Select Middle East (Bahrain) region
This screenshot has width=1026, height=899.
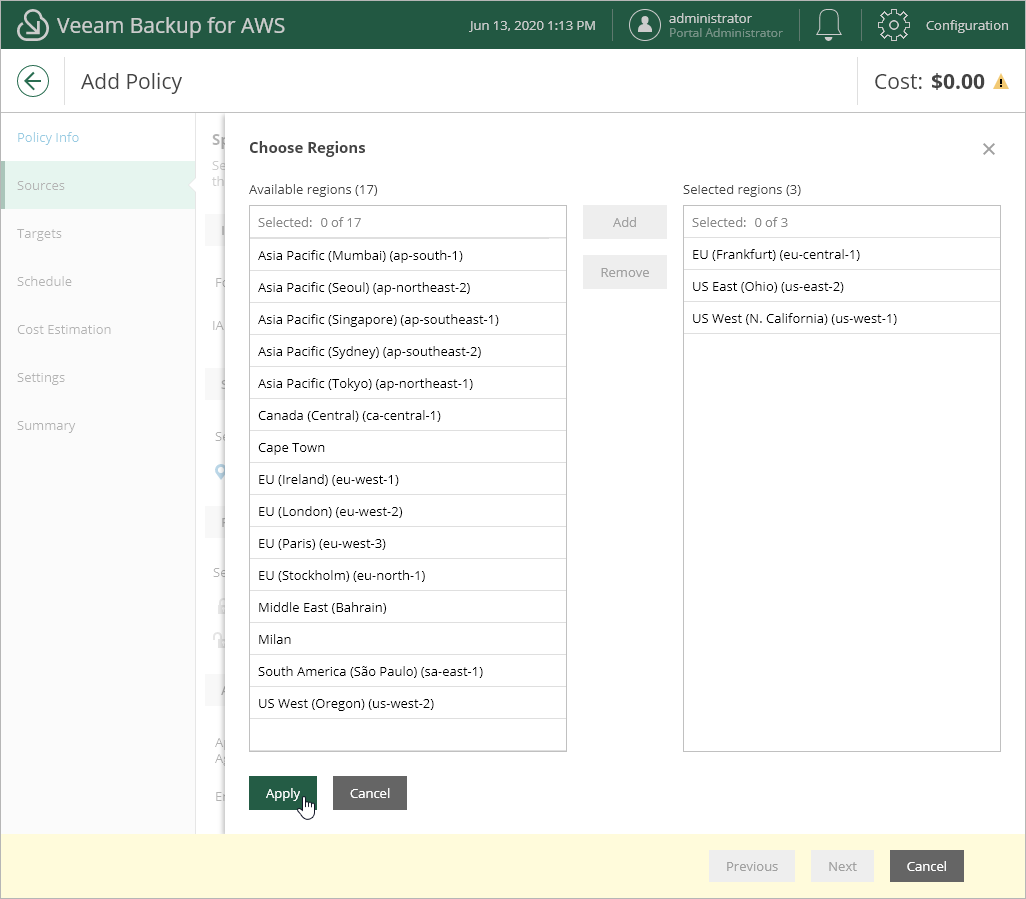408,608
